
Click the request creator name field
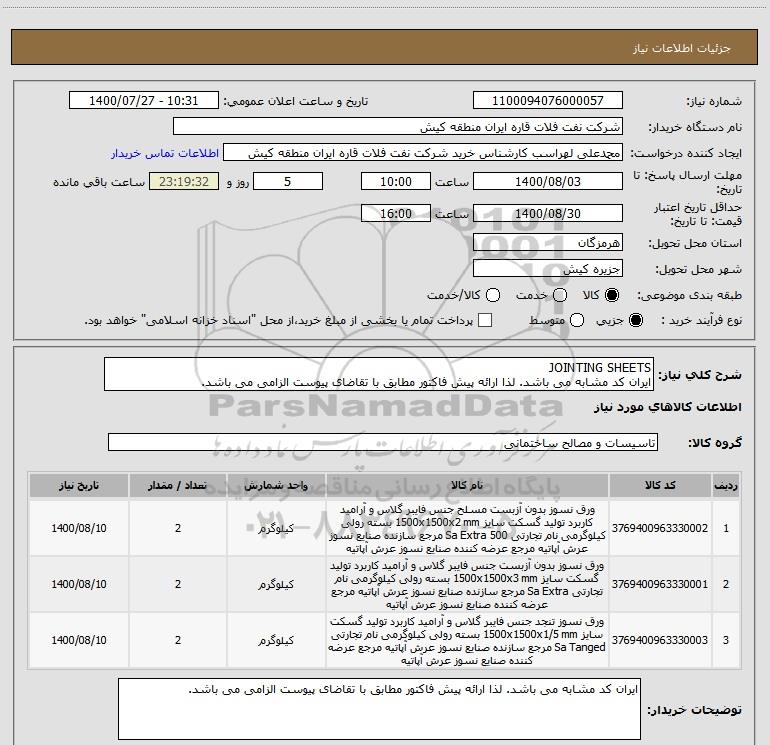point(423,153)
